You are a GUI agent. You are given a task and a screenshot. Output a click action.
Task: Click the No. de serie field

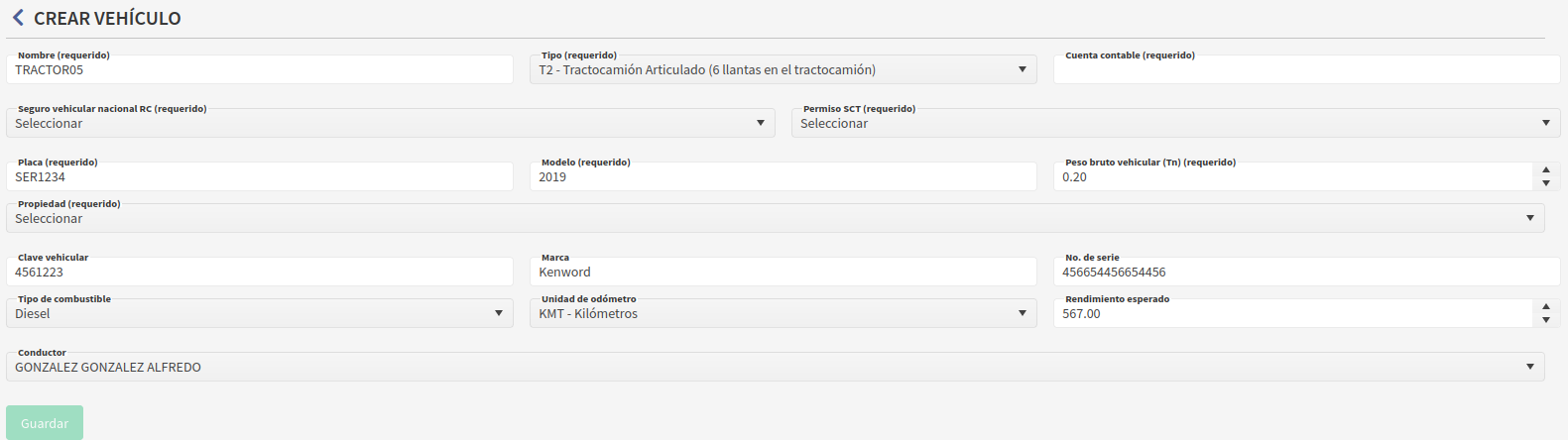1306,273
